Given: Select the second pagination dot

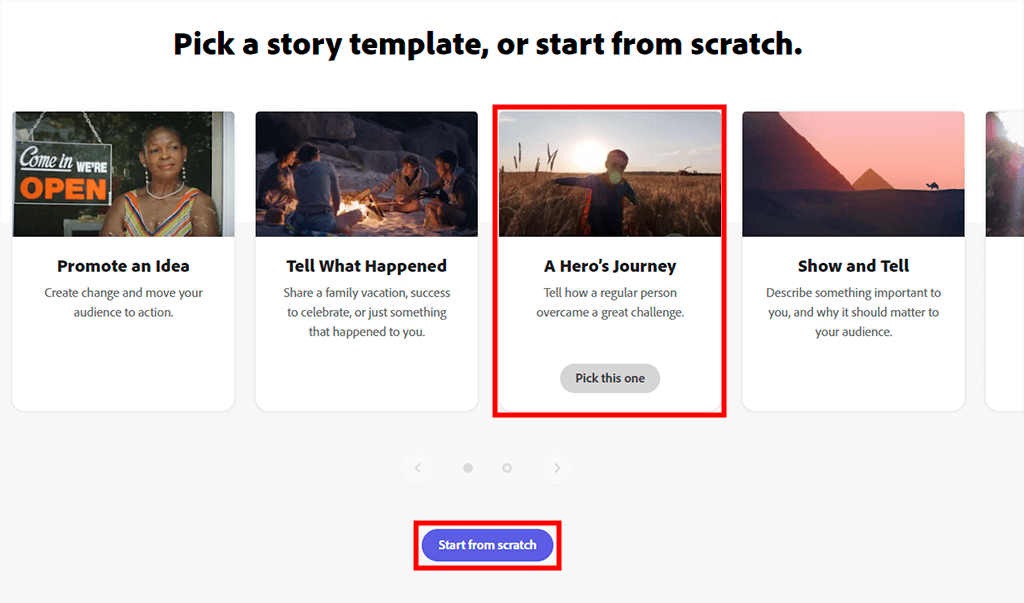Looking at the screenshot, I should [507, 468].
